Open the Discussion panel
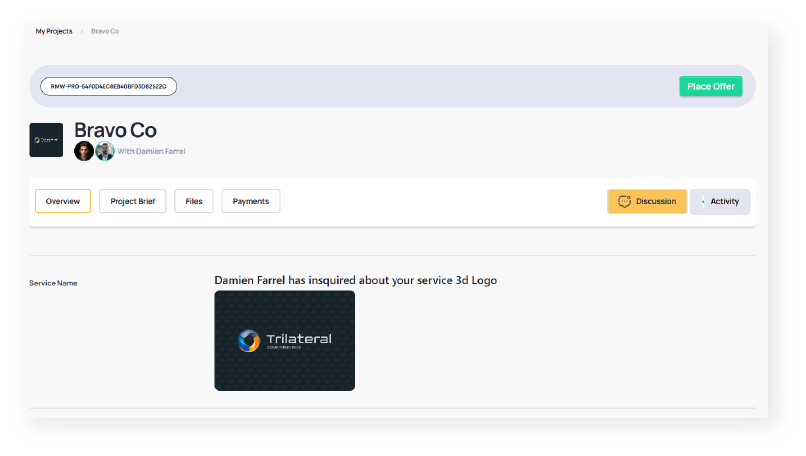 [x=647, y=202]
